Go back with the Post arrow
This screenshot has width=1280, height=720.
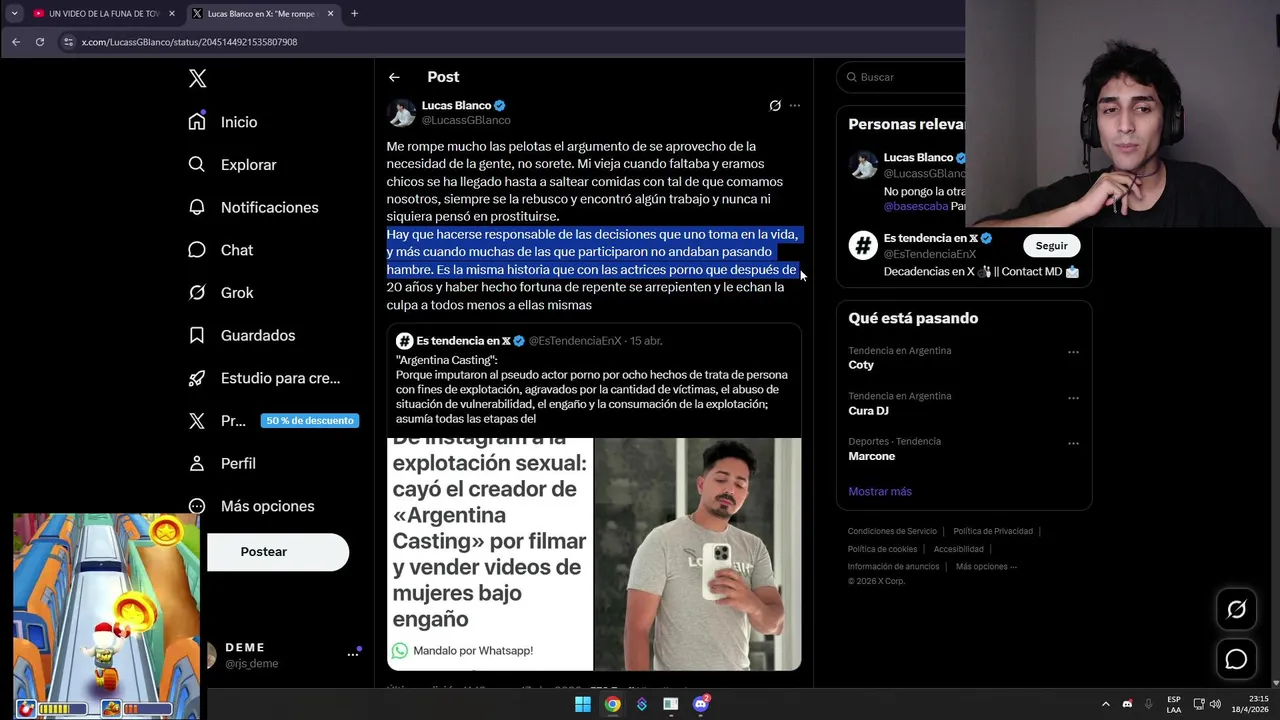pos(394,77)
